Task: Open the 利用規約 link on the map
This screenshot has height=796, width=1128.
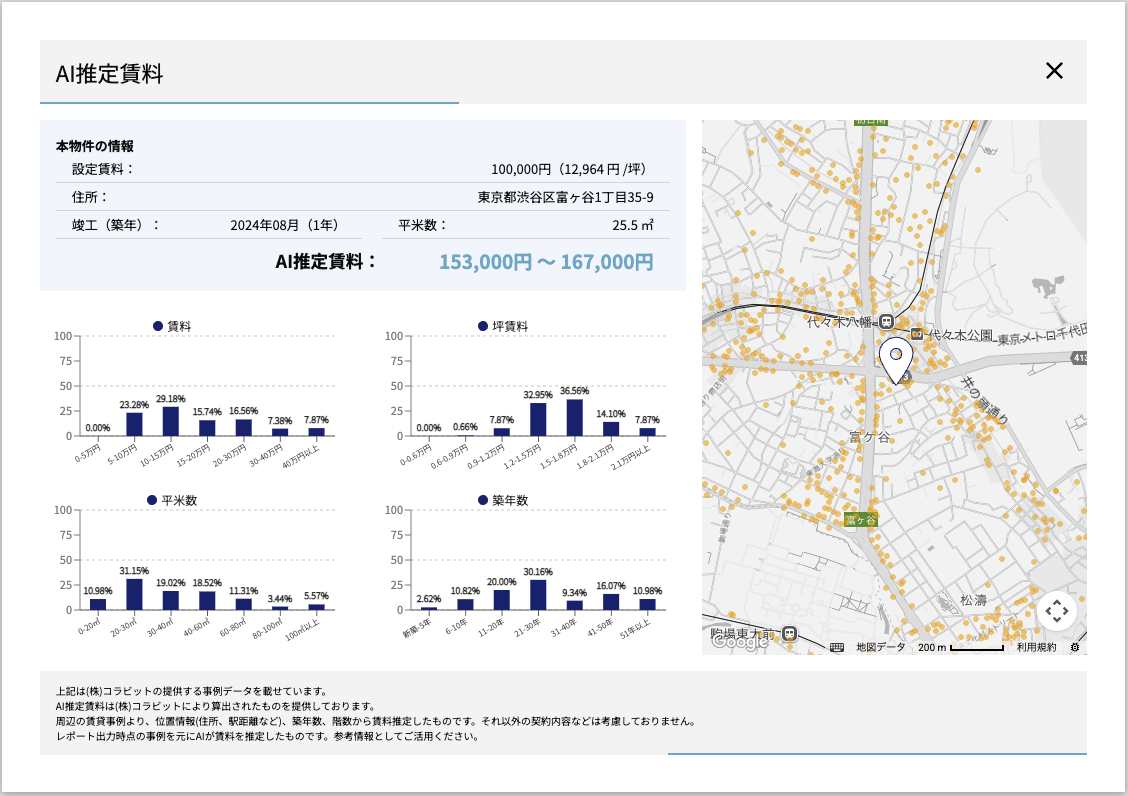Action: tap(1037, 647)
